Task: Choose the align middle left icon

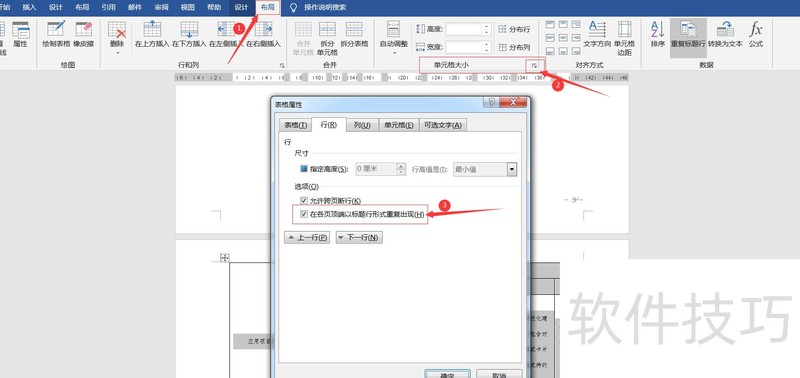Action: pyautogui.click(x=550, y=38)
